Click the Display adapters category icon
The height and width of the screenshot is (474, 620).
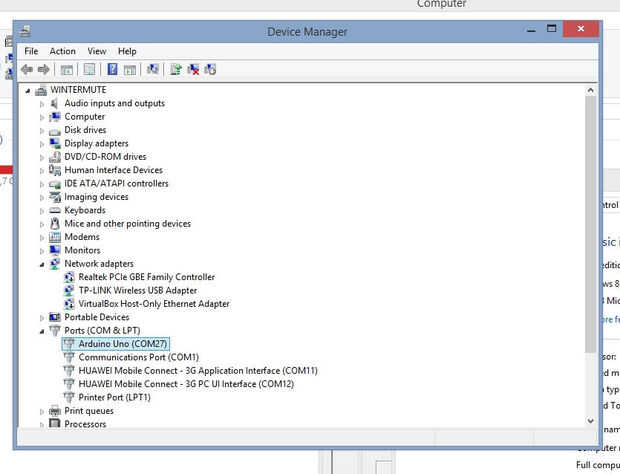click(x=55, y=144)
